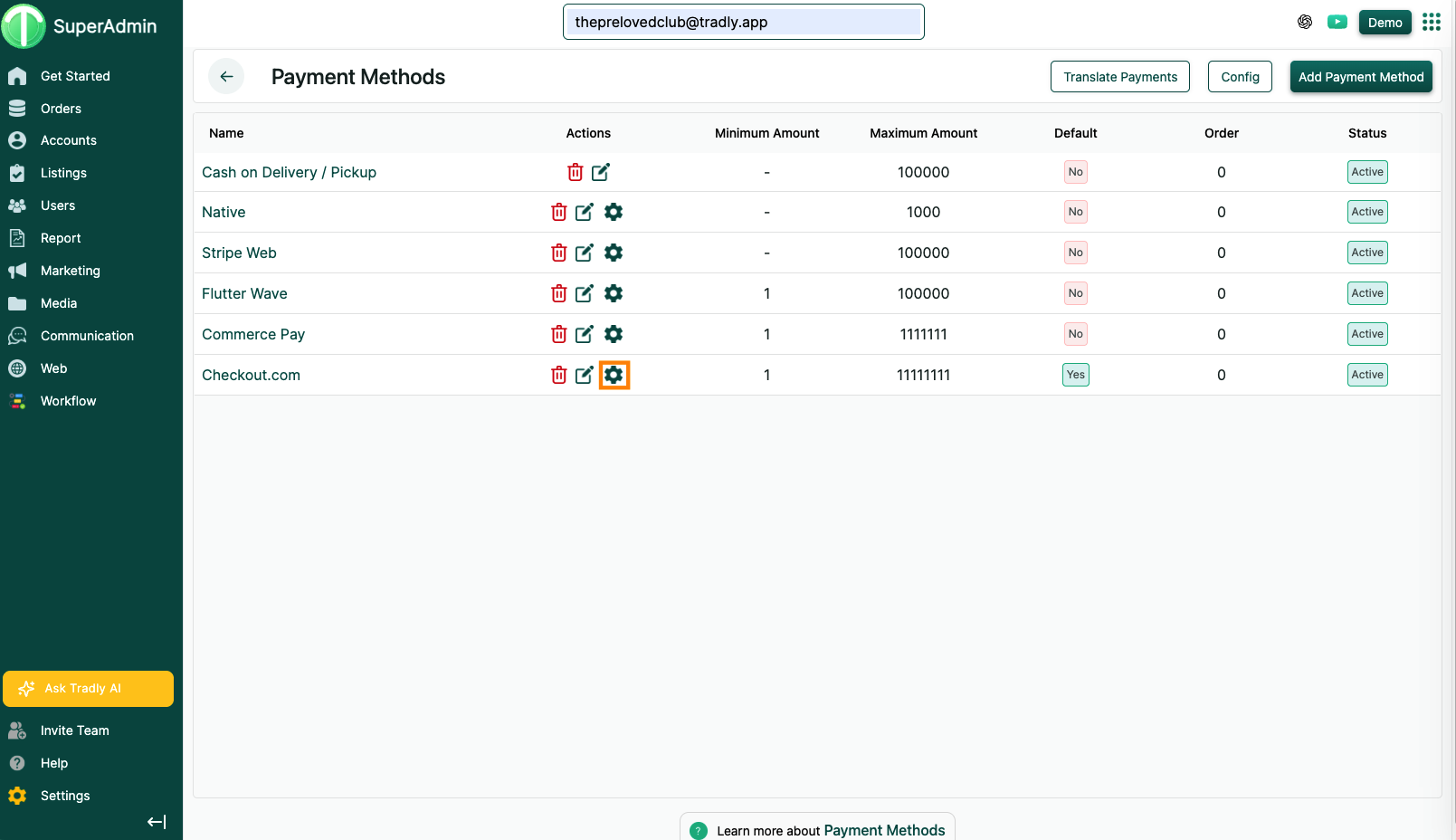This screenshot has height=840, width=1456.
Task: Open Checkout.com configuration gear
Action: 614,375
